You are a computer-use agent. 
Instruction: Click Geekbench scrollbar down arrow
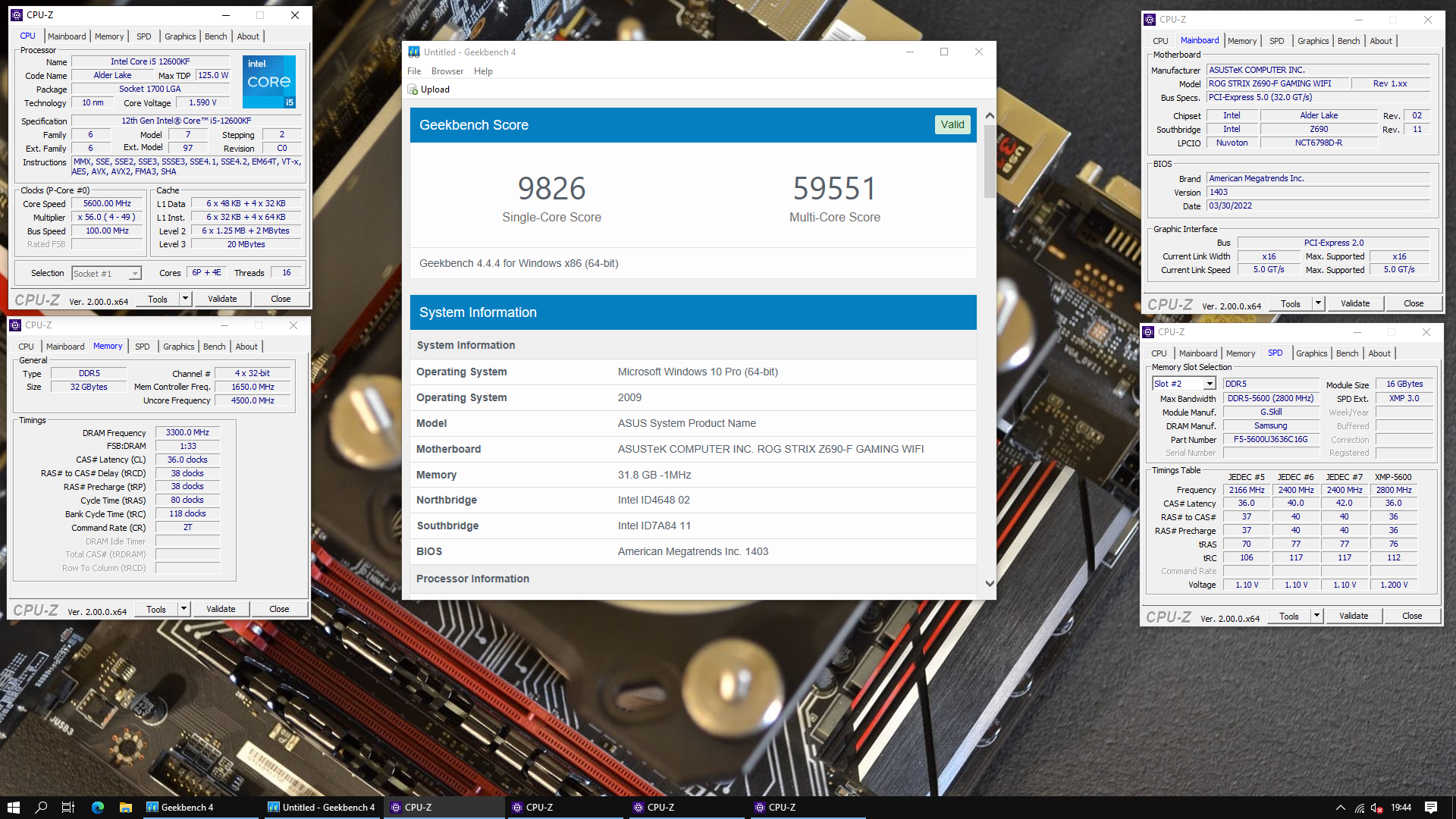989,583
